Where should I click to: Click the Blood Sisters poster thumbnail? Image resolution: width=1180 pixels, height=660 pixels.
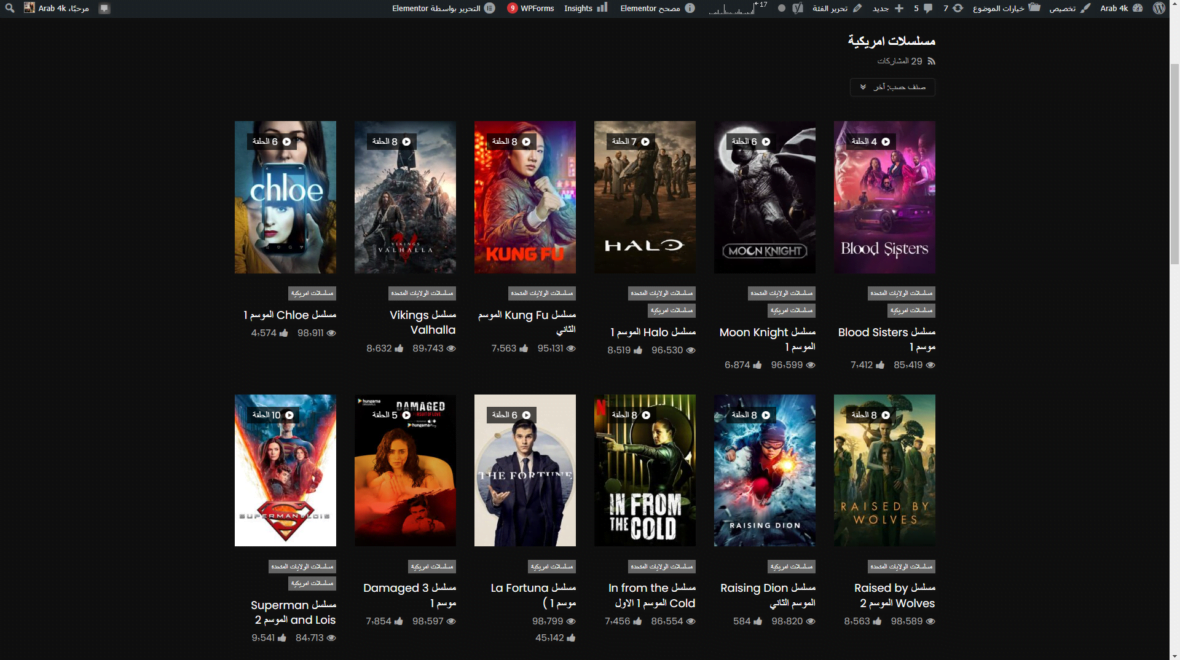point(884,198)
